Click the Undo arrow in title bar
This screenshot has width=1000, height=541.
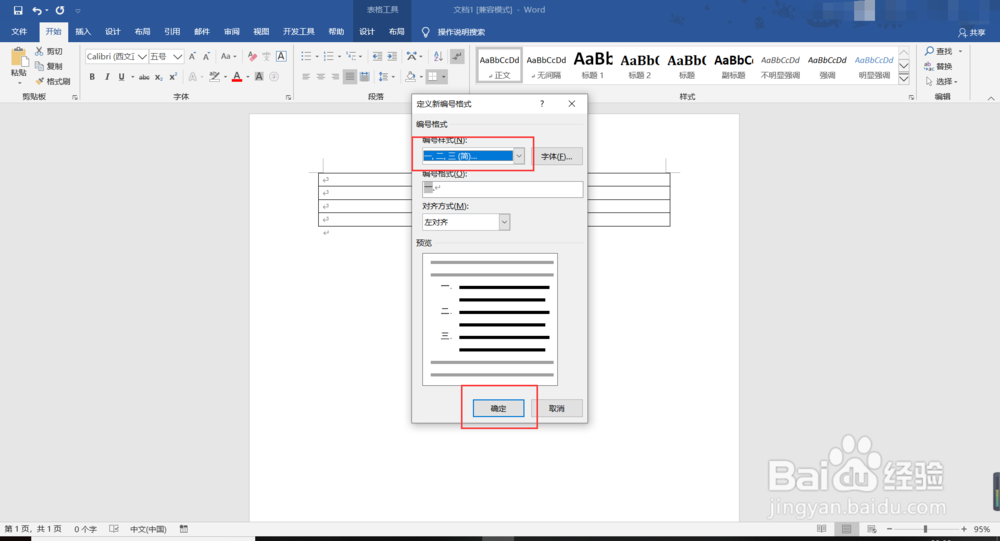37,10
